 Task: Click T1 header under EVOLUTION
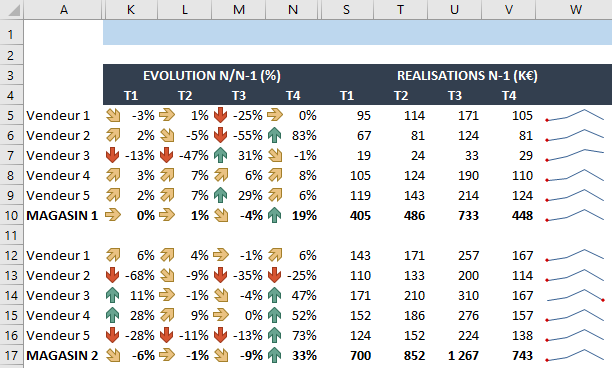(x=131, y=96)
